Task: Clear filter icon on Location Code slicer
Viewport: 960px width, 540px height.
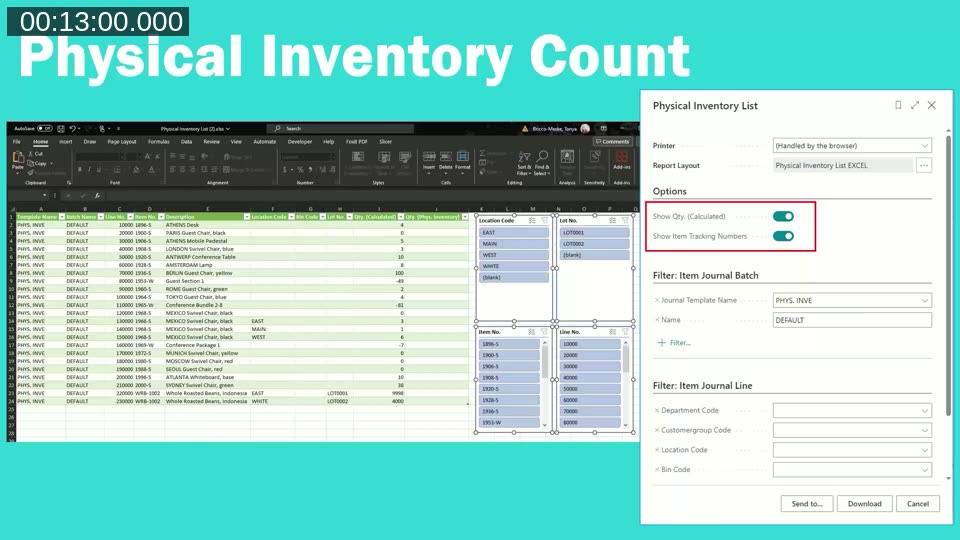Action: [x=544, y=220]
